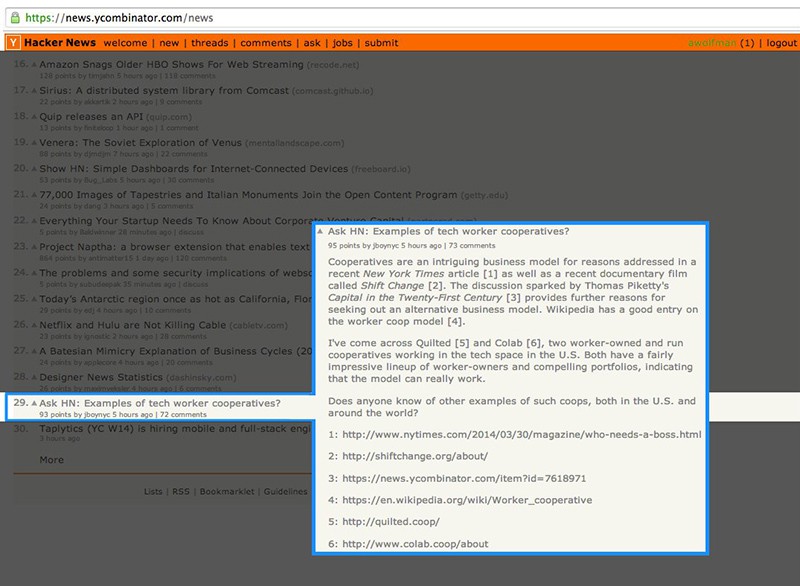Open the awolfman user profile link
Image resolution: width=800 pixels, height=586 pixels.
[712, 43]
